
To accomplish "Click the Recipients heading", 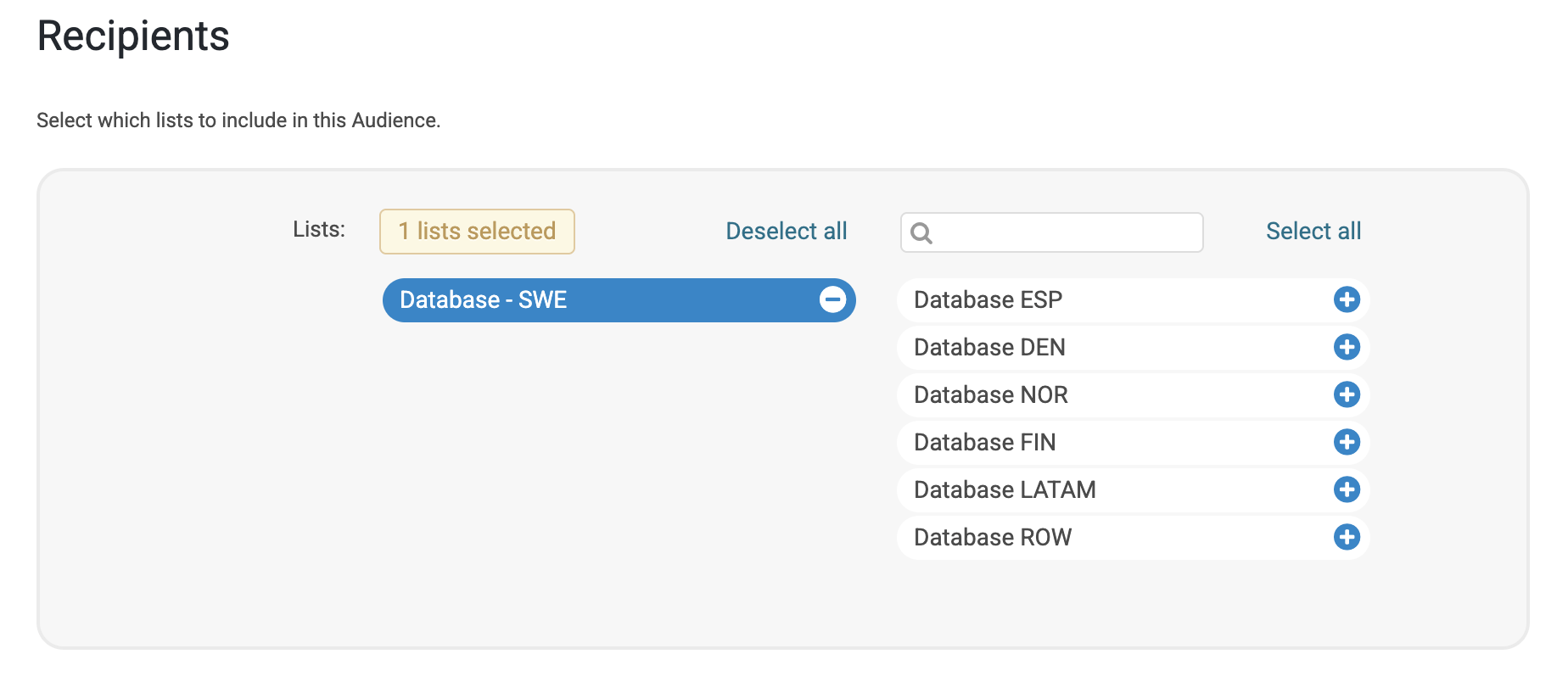I will (x=133, y=36).
